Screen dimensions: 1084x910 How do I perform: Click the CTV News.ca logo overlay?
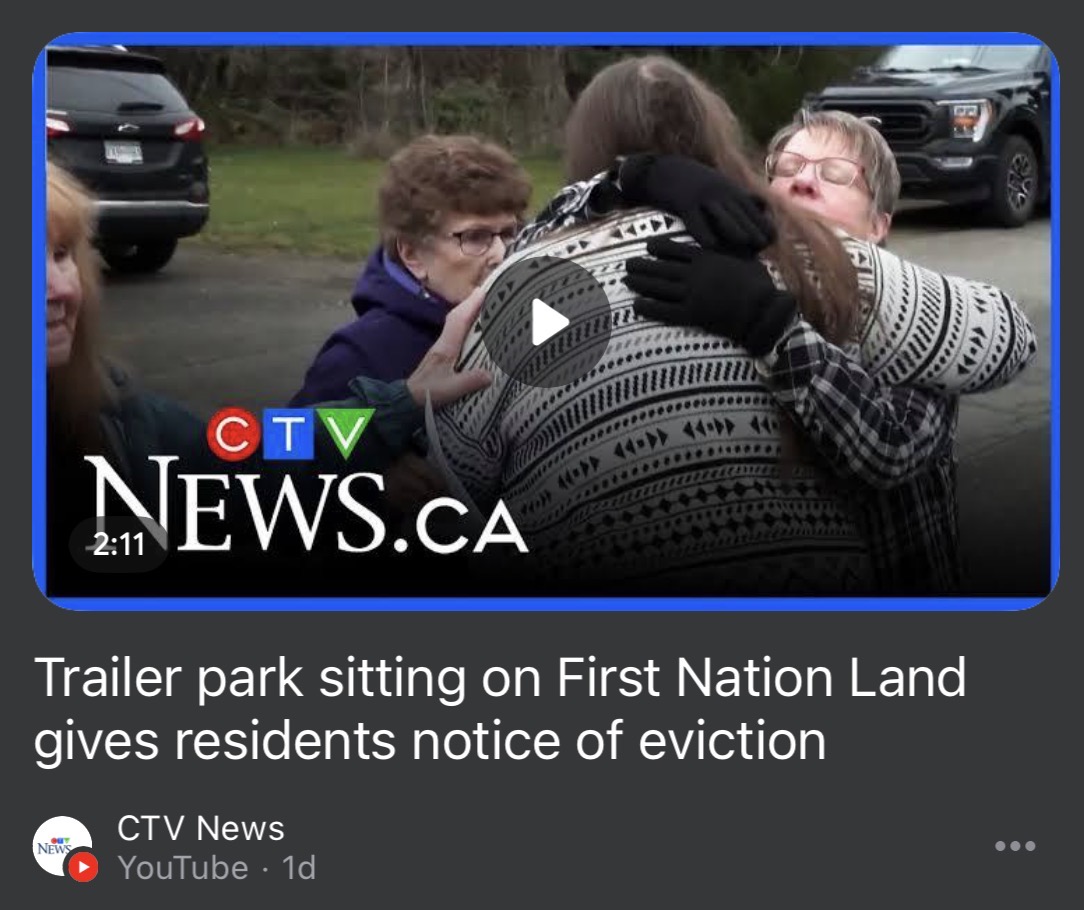click(x=304, y=481)
